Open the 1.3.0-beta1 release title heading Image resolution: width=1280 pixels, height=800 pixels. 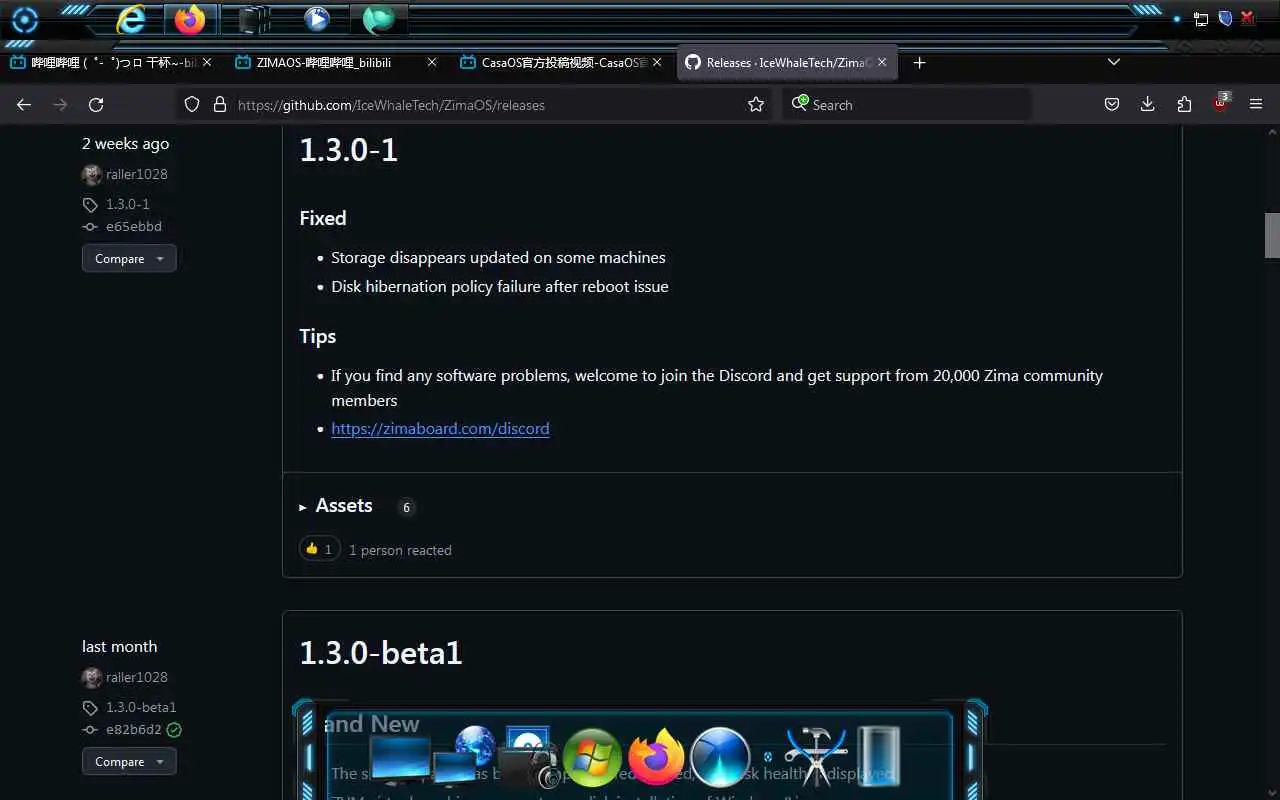381,653
